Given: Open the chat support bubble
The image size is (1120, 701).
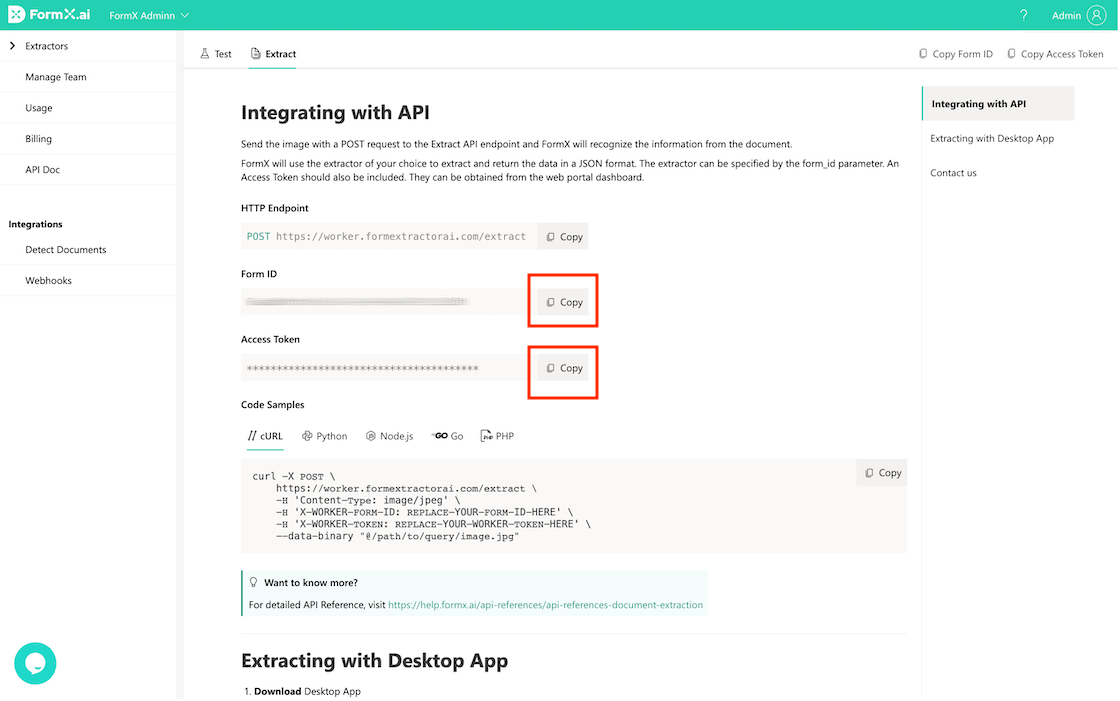Looking at the screenshot, I should [x=35, y=663].
